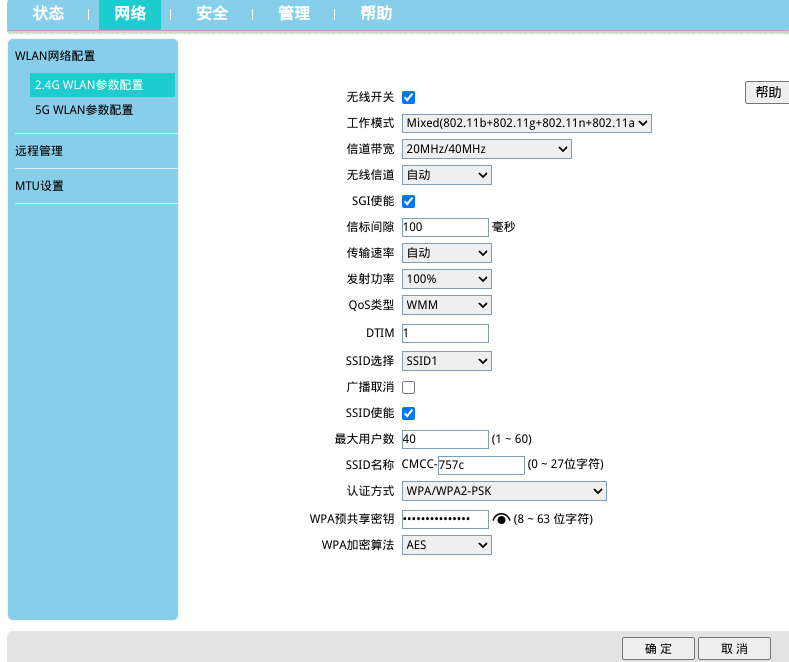
Task: Uncheck the SSID使能 checkbox
Action: pos(408,413)
